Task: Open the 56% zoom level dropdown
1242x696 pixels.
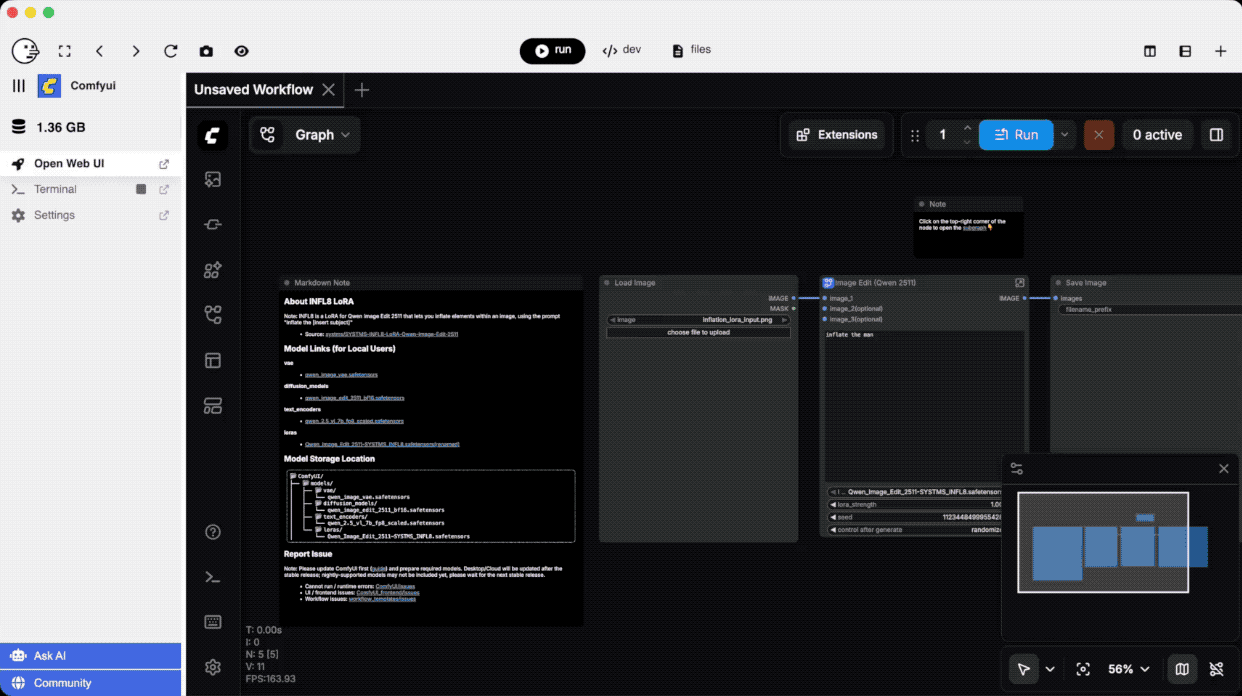Action: (x=1128, y=669)
